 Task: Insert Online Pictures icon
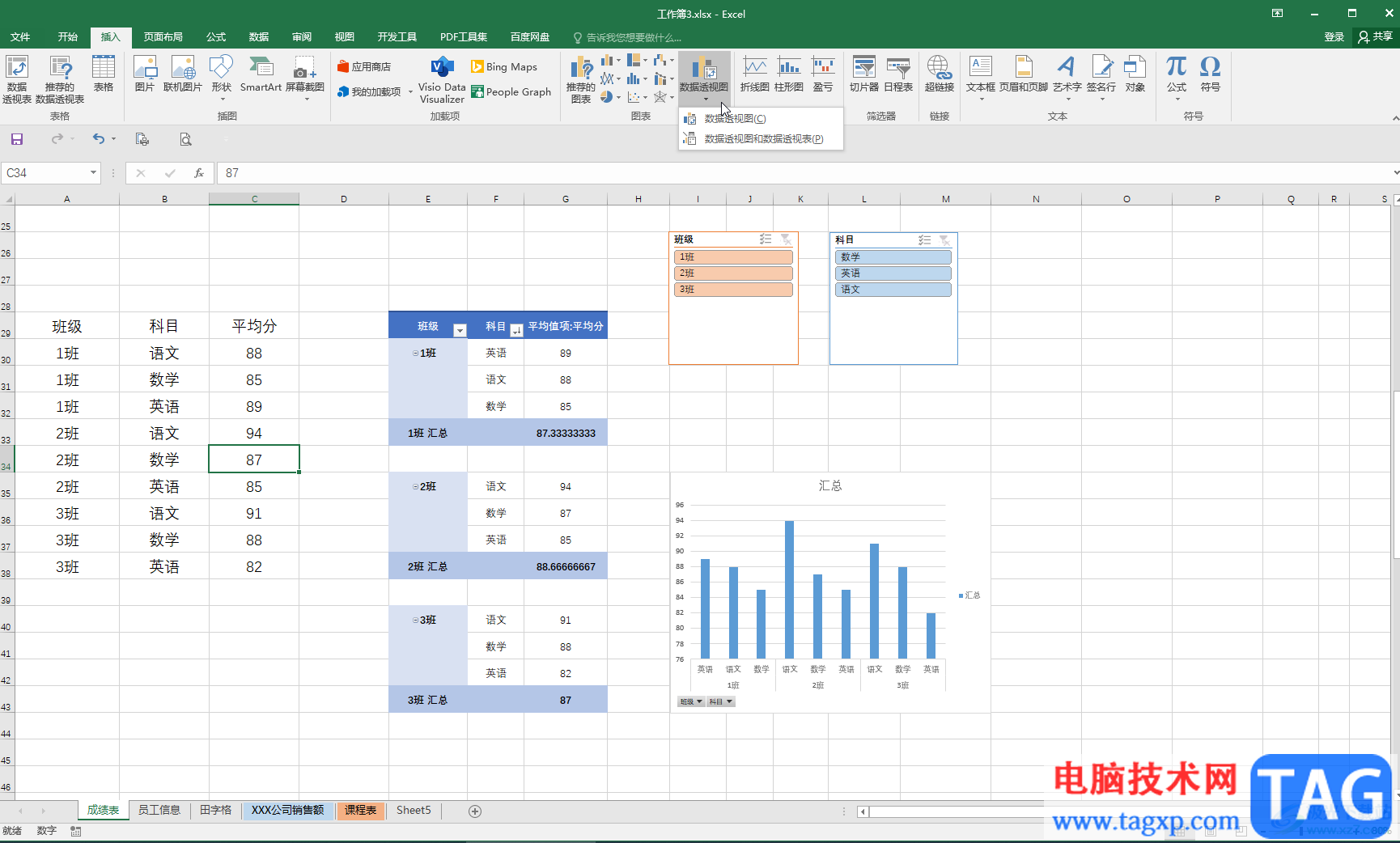pyautogui.click(x=183, y=74)
